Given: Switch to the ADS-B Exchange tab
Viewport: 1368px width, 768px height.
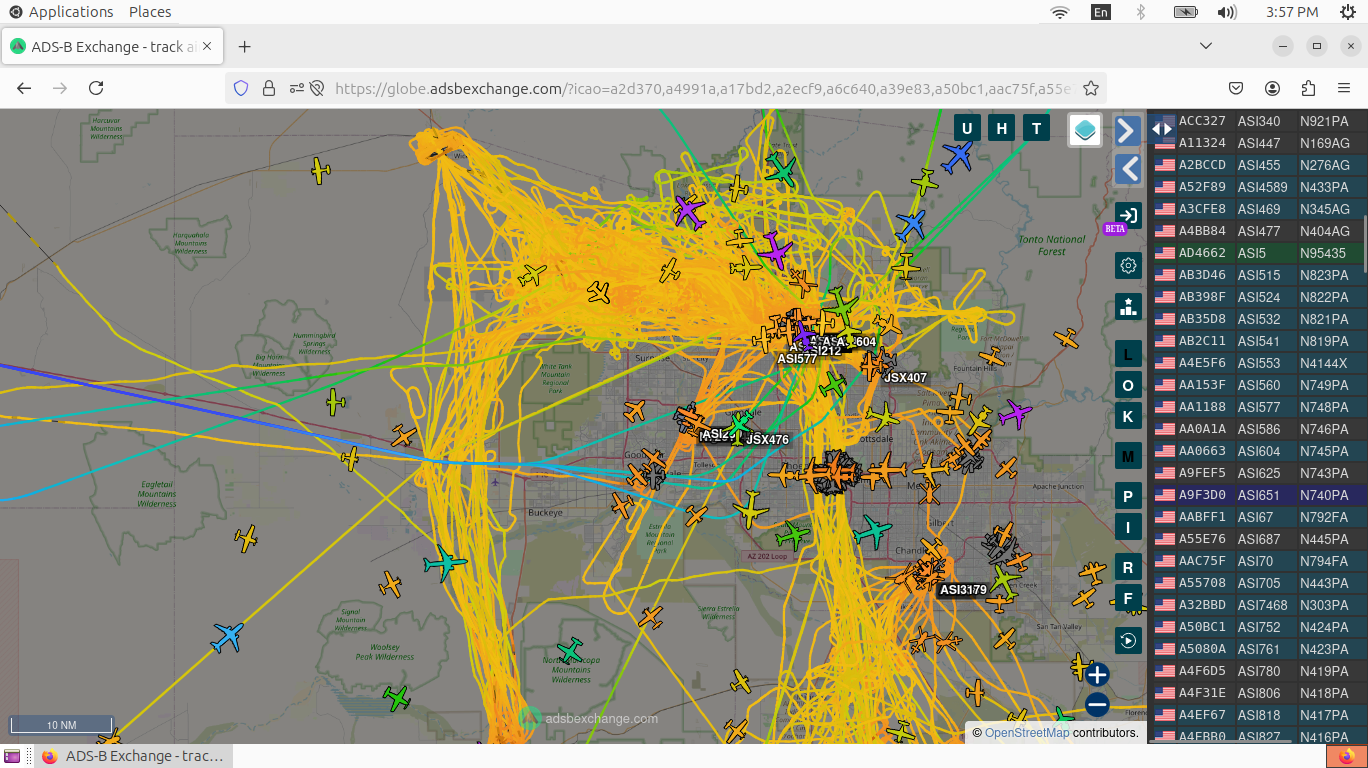Looking at the screenshot, I should [x=114, y=47].
